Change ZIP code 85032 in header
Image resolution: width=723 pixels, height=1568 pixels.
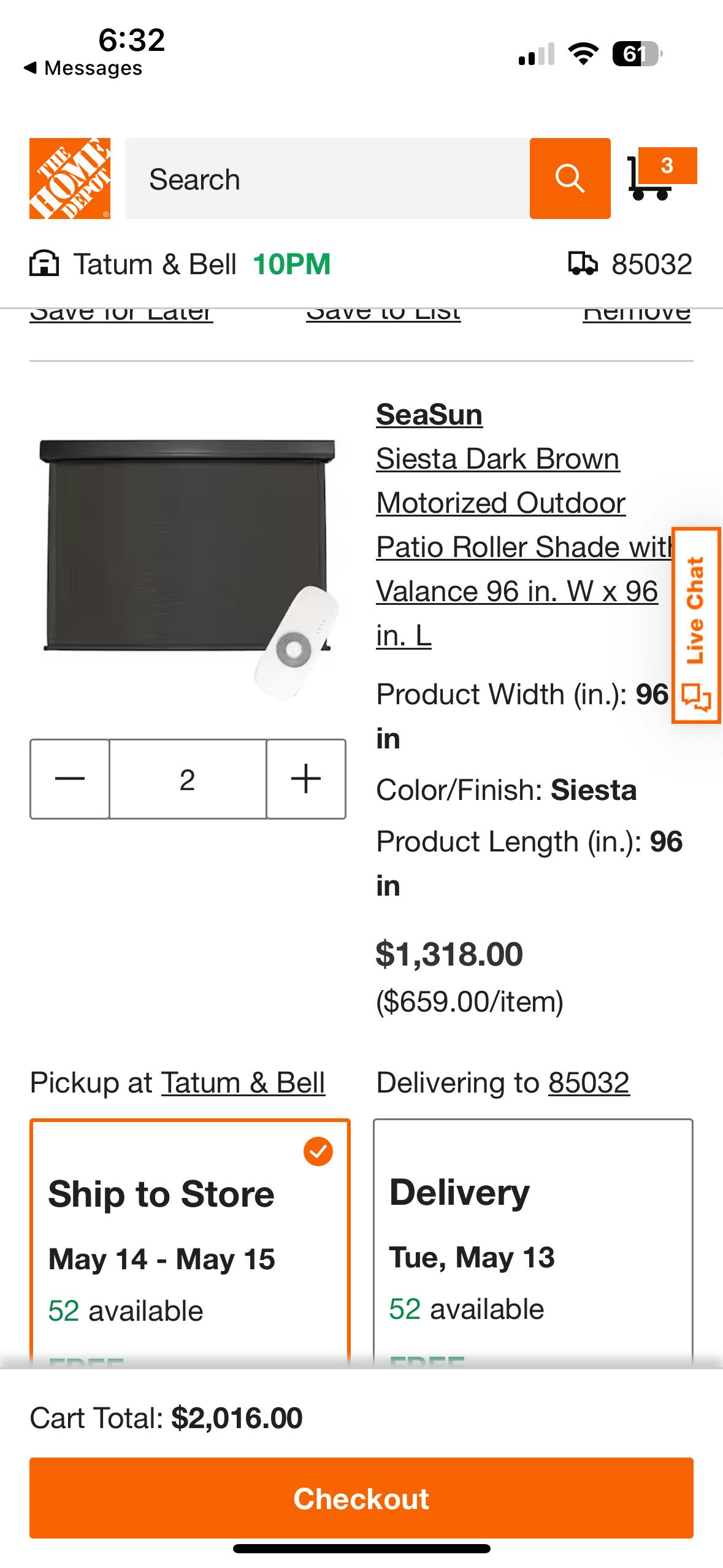[x=651, y=264]
